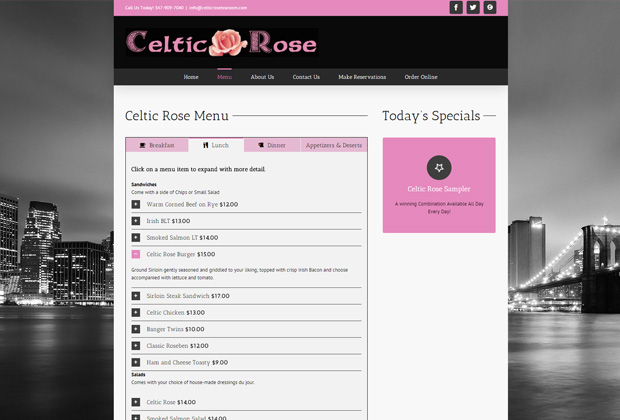Expand the Classic Rosoben item
This screenshot has height=420, width=620.
(136, 346)
